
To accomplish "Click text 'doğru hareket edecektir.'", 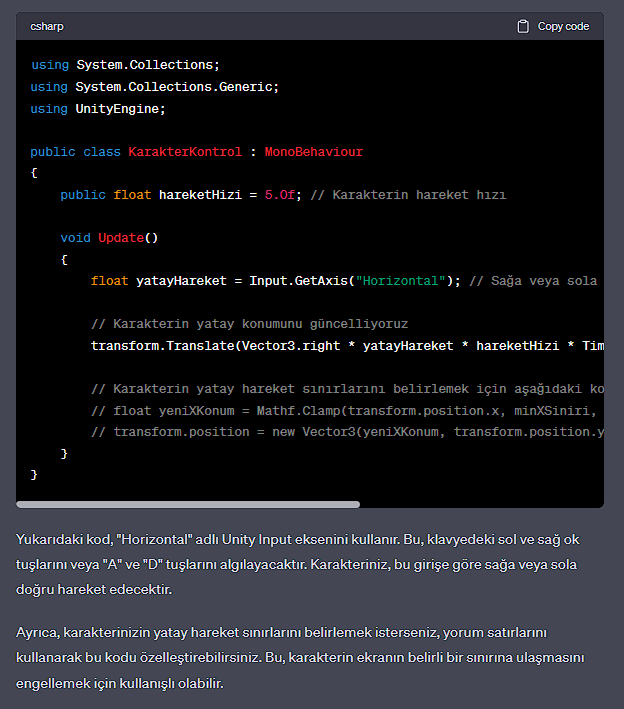I will point(94,590).
